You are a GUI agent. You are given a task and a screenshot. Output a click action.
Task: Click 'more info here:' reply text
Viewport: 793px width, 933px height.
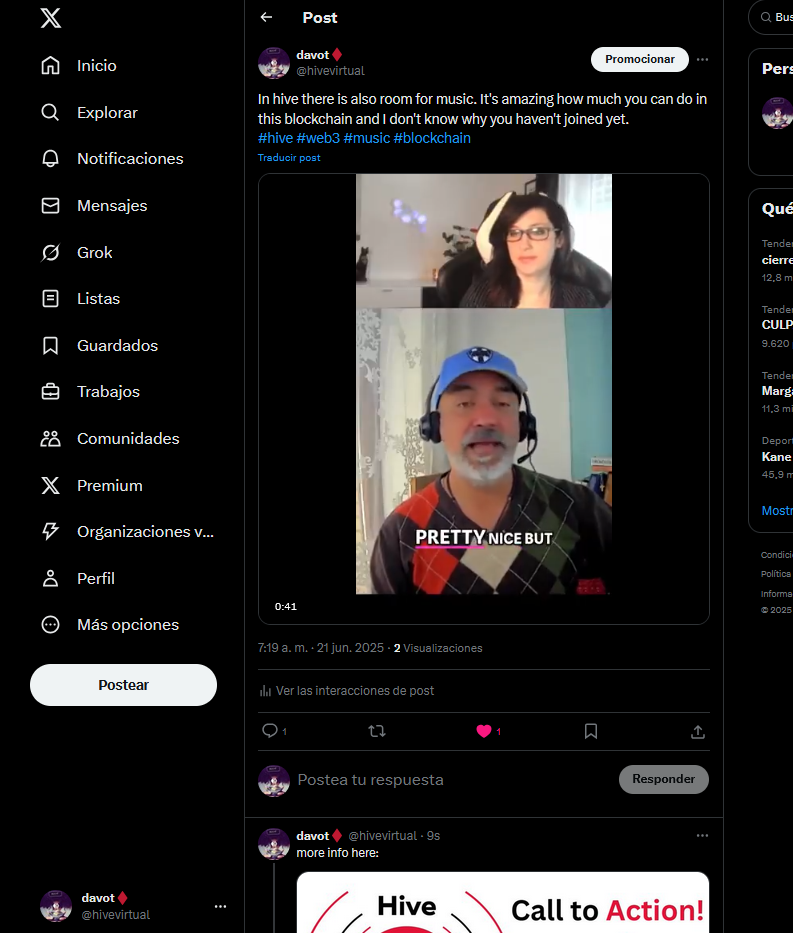click(x=337, y=853)
